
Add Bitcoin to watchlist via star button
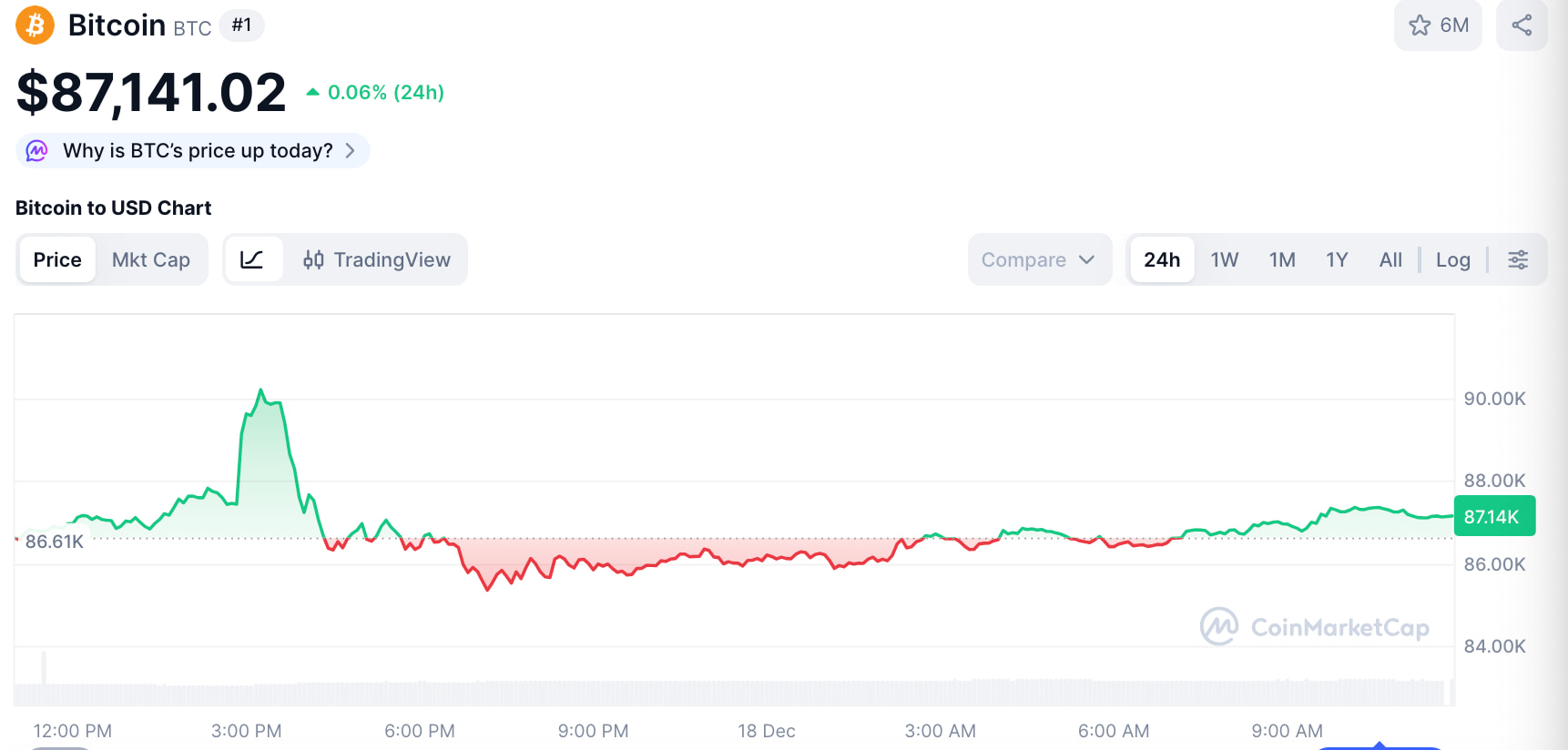click(1438, 25)
